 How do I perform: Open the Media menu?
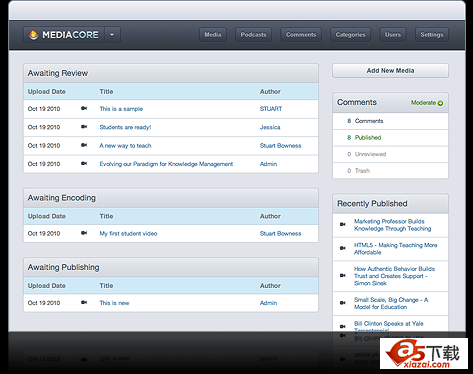pyautogui.click(x=213, y=35)
